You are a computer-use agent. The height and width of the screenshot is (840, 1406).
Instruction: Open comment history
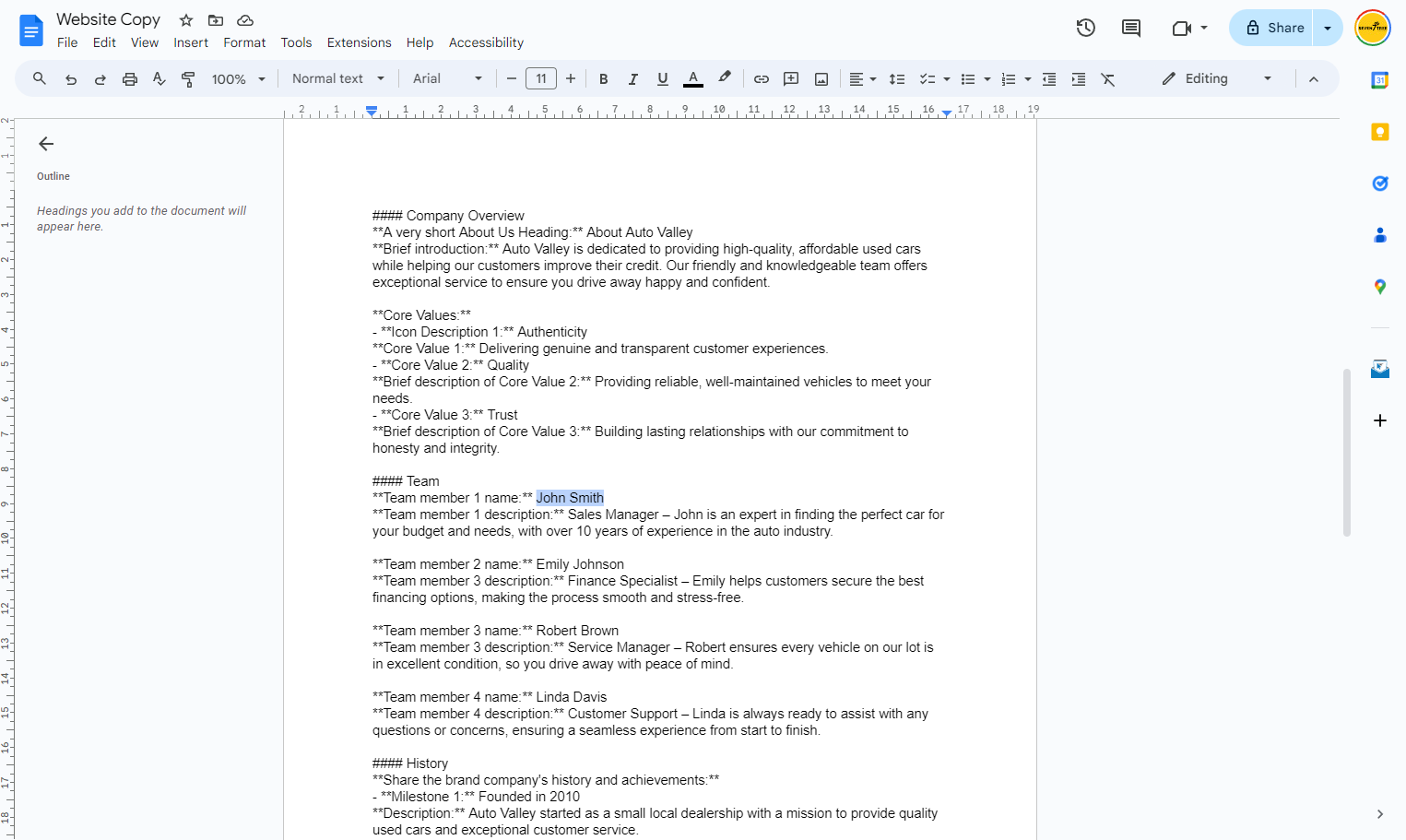pyautogui.click(x=1131, y=28)
